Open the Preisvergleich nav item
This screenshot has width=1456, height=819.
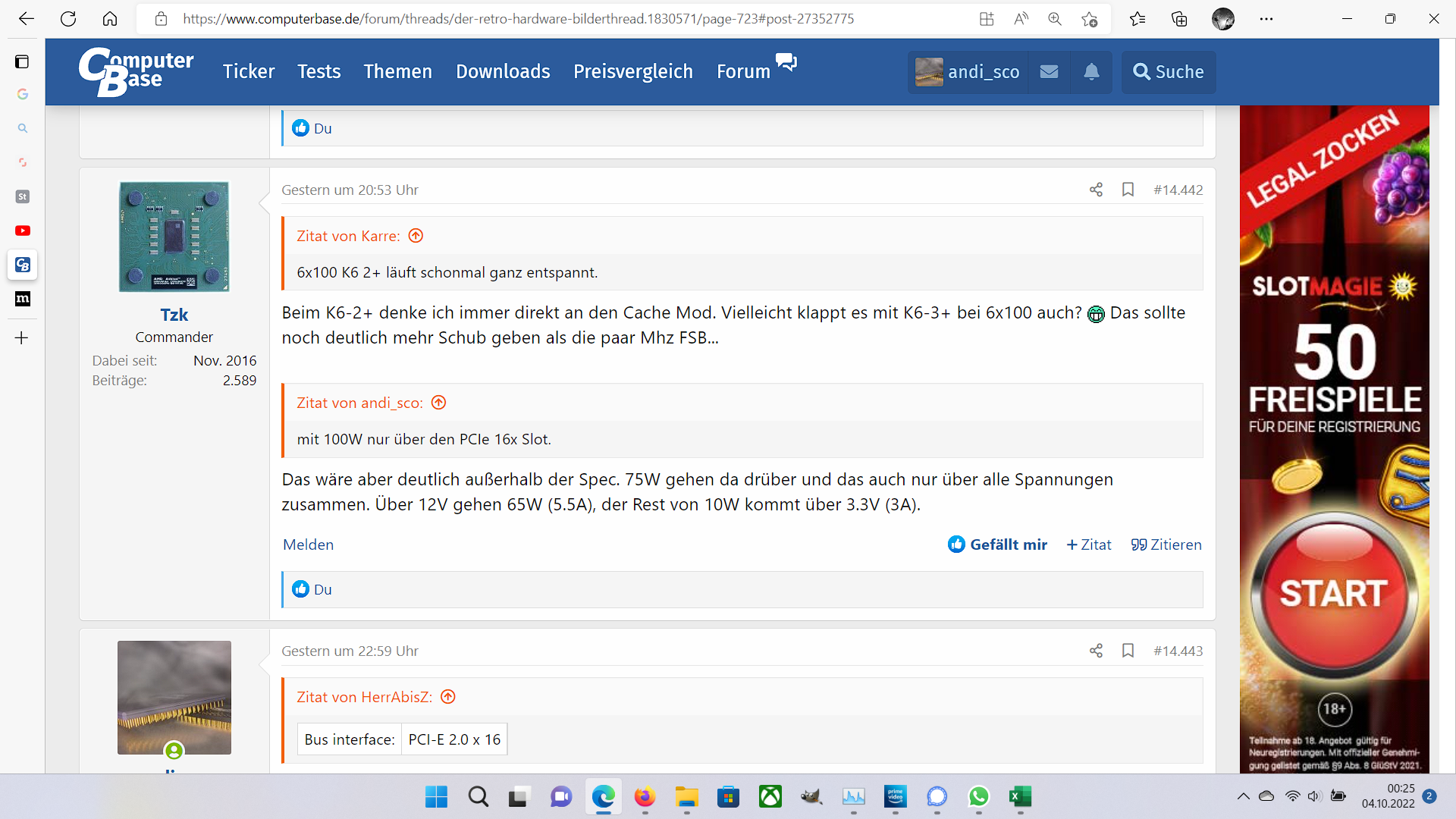[x=632, y=72]
